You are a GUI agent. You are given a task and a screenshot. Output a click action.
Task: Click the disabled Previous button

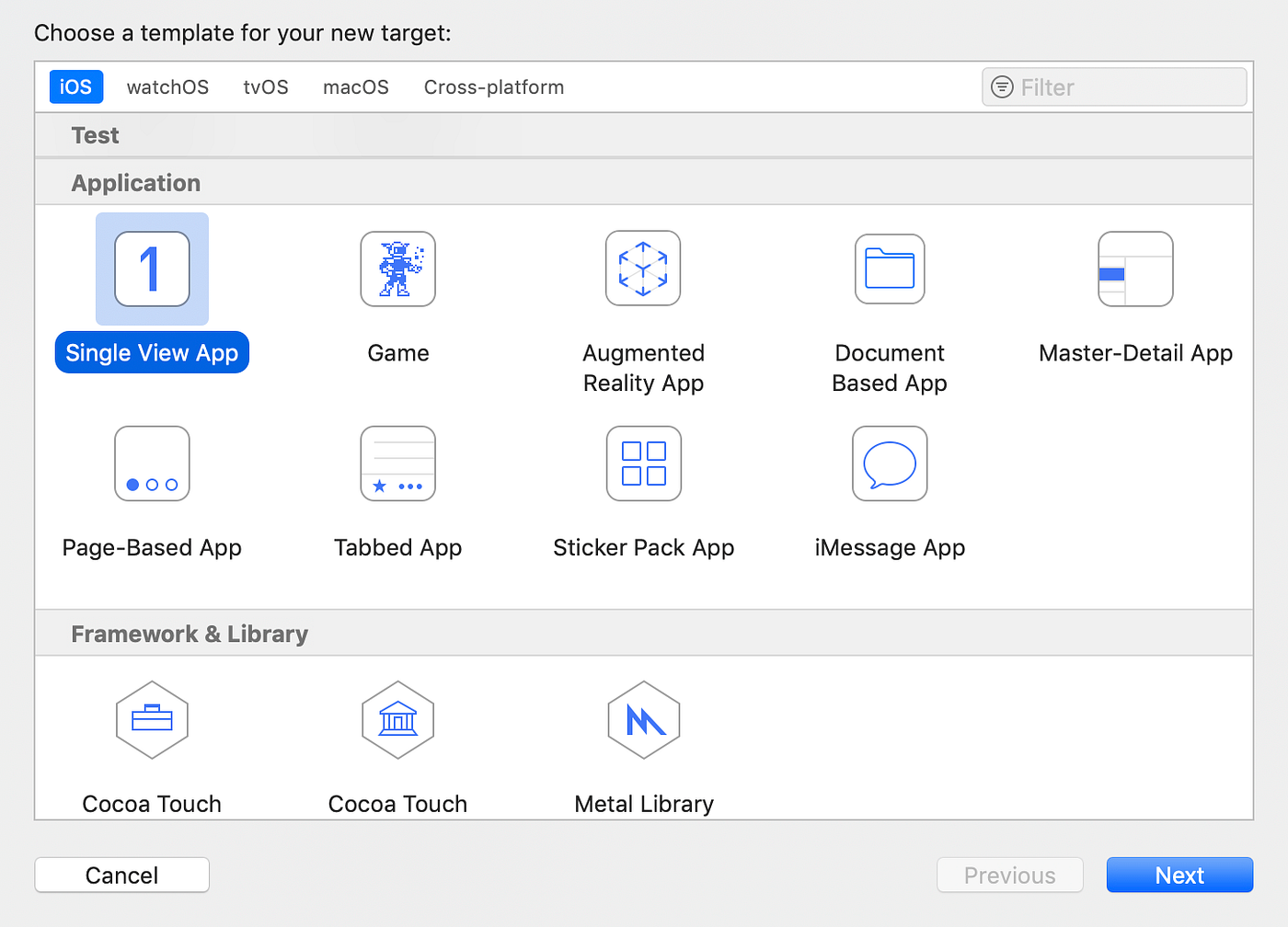click(x=1009, y=875)
